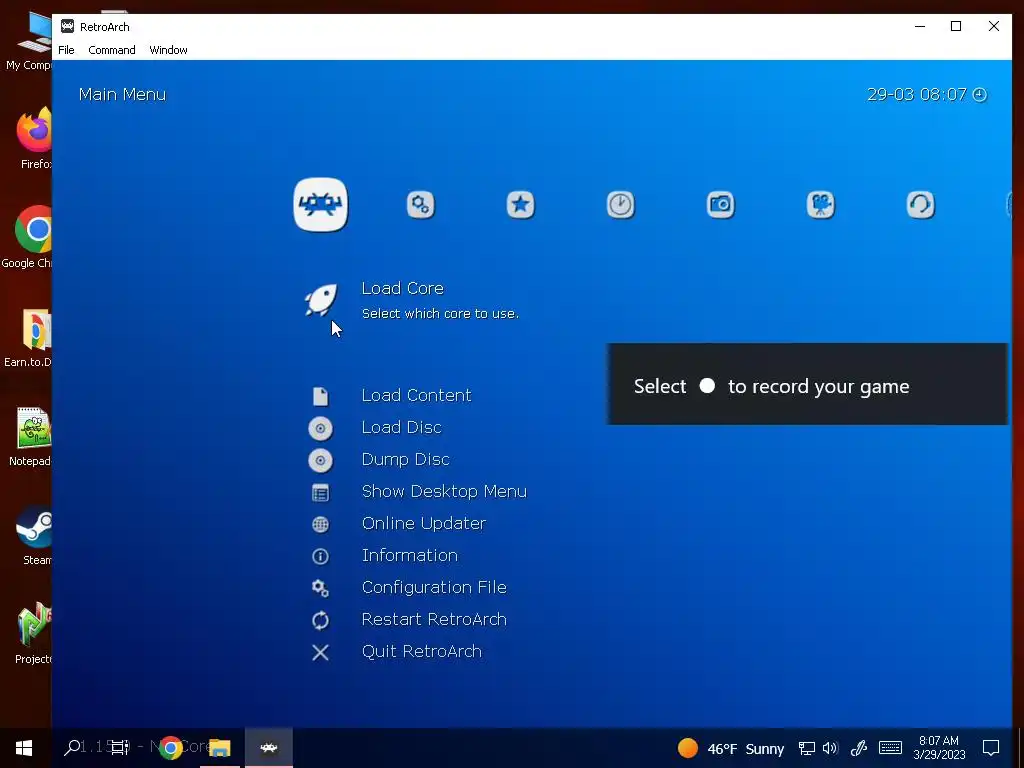Select the Main Menu invader tab icon
This screenshot has height=768, width=1024.
[x=320, y=204]
